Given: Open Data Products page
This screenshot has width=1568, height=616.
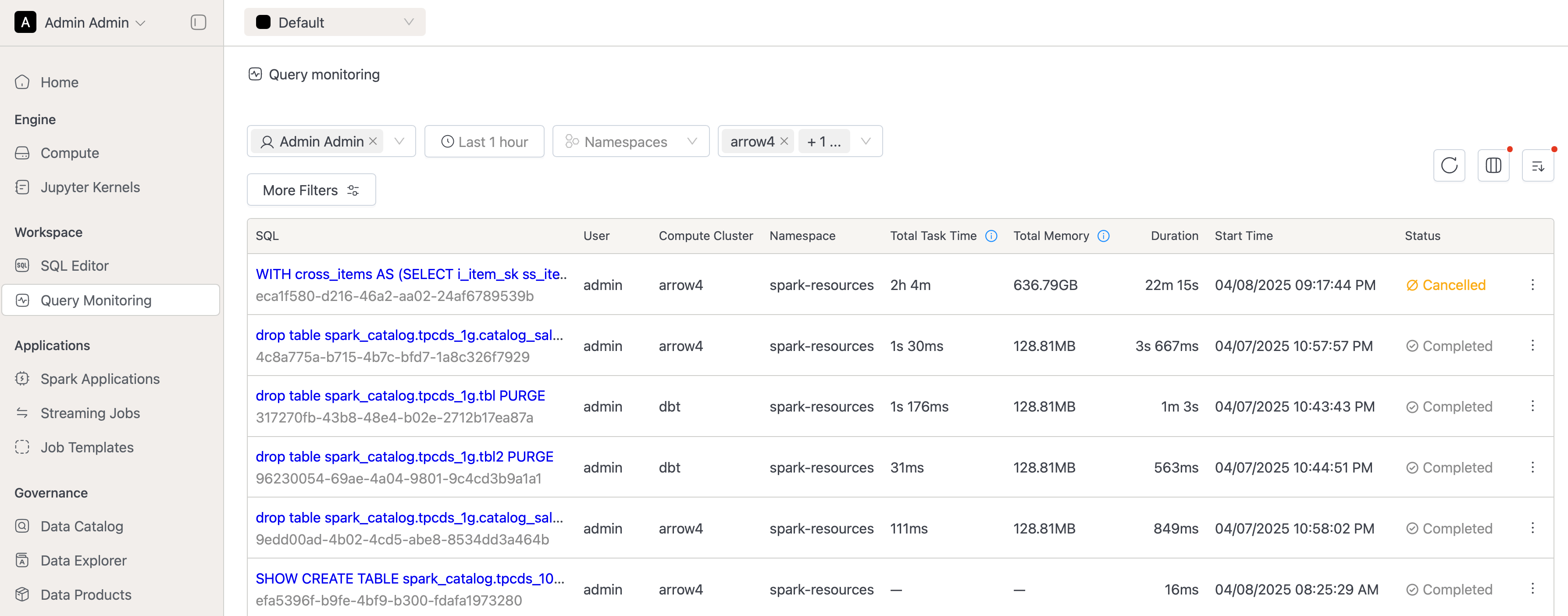Looking at the screenshot, I should click(110, 595).
